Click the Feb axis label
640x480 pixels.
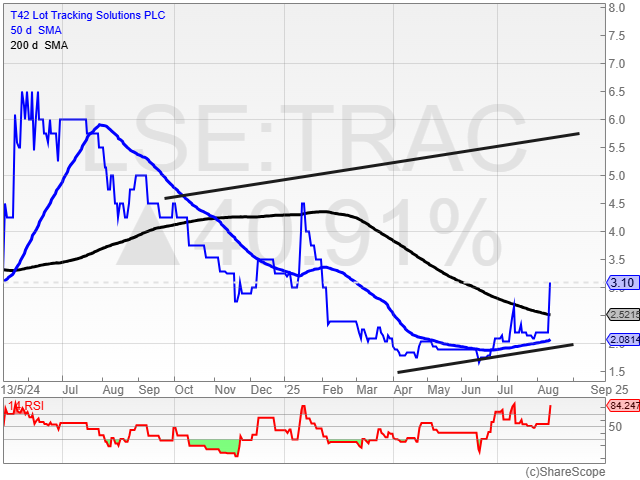pos(333,390)
